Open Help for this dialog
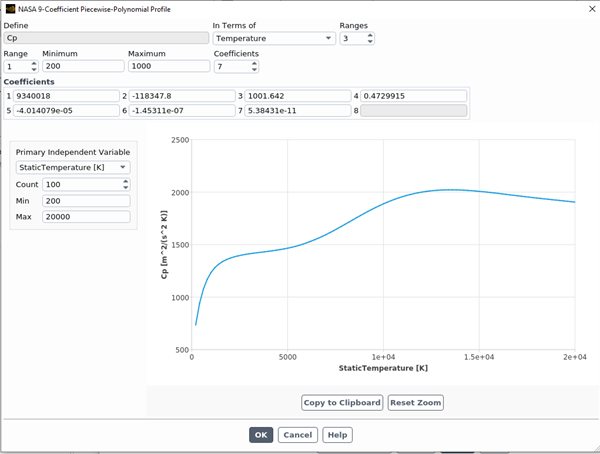The height and width of the screenshot is (454, 600). point(337,435)
